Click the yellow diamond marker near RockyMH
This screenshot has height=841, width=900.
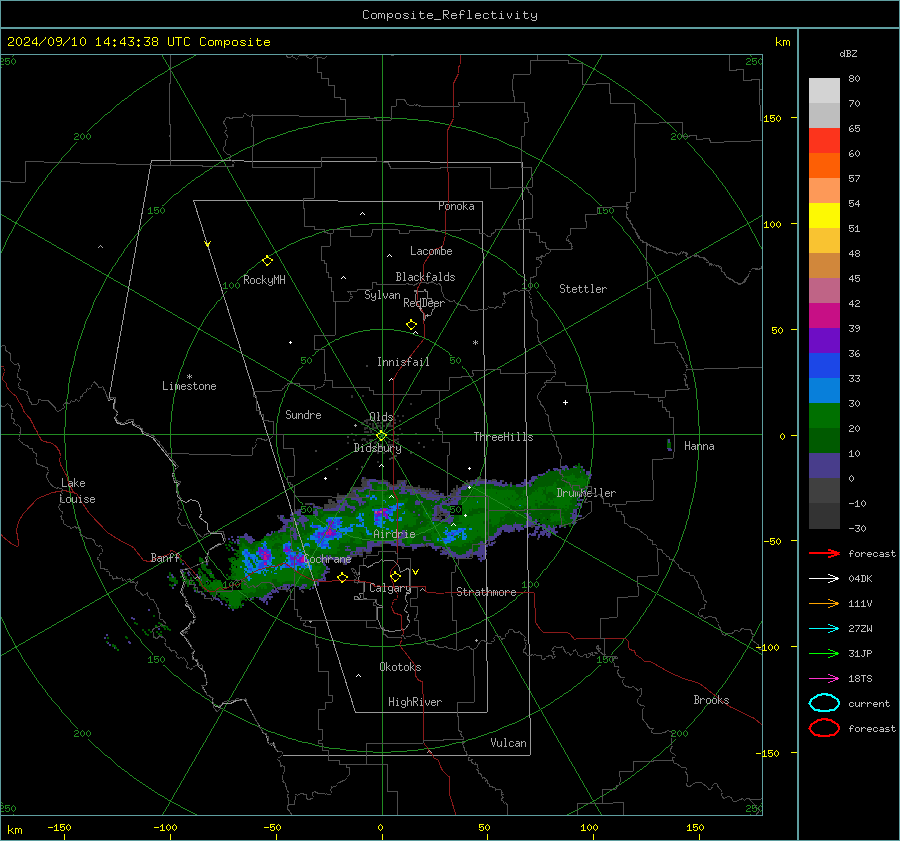click(x=267, y=261)
